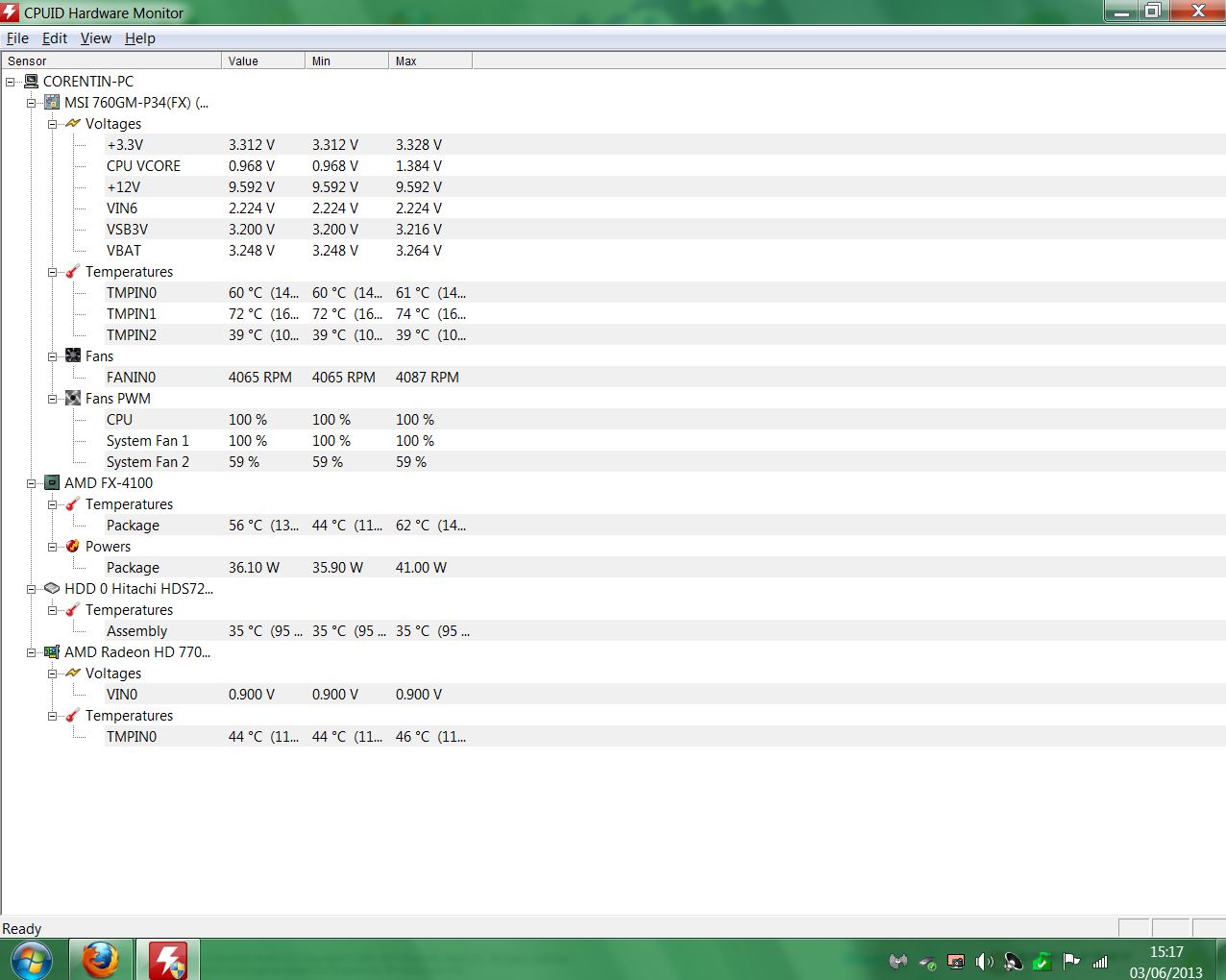The height and width of the screenshot is (980, 1226).
Task: Click the motherboard Temperatures thermometer icon
Action: tap(73, 272)
